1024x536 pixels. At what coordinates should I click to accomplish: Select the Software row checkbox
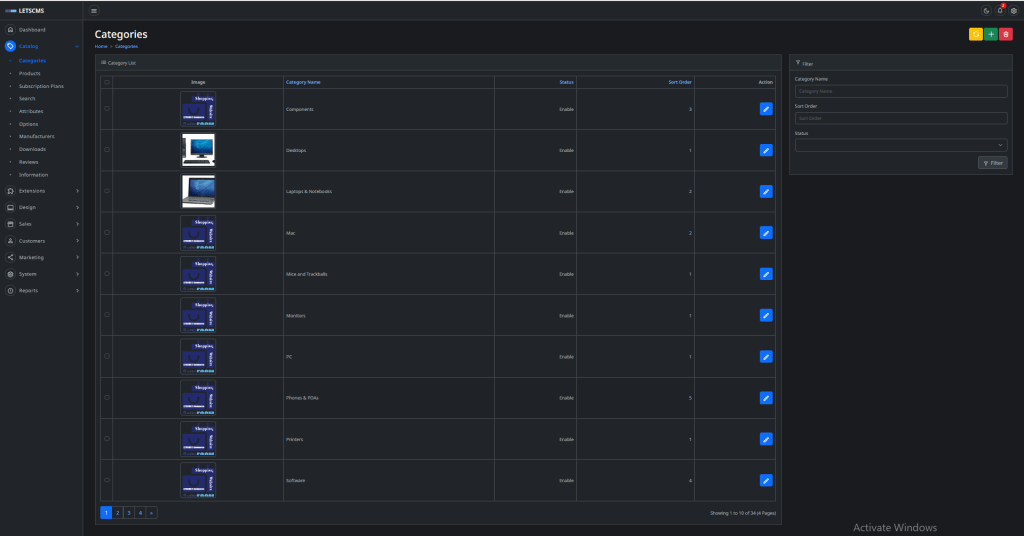point(107,480)
